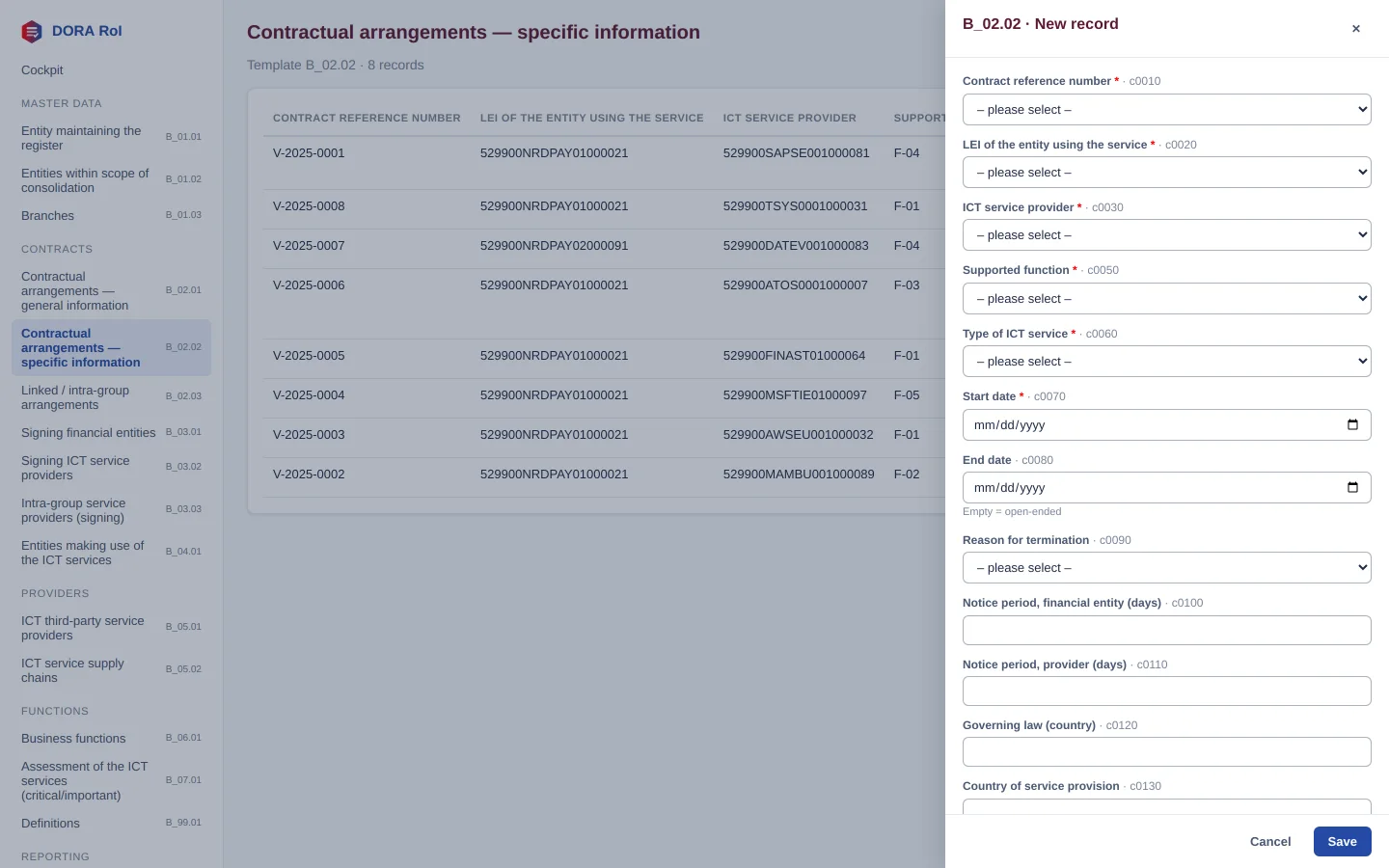
Task: Open Definitions page
Action: [111, 824]
